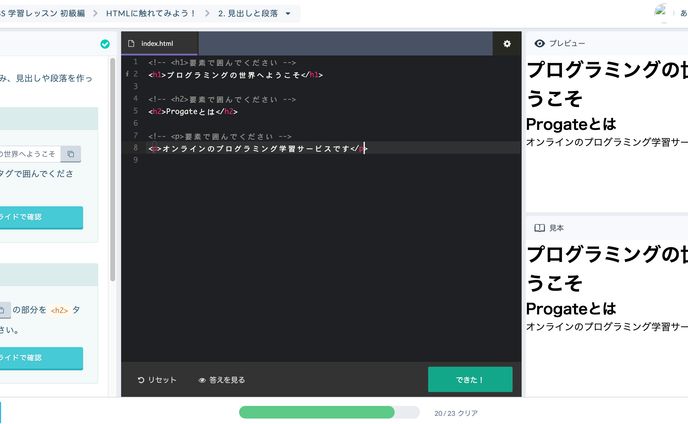Viewport: 688px width, 424px height.
Task: Select the index.html file tab
Action: [x=160, y=43]
